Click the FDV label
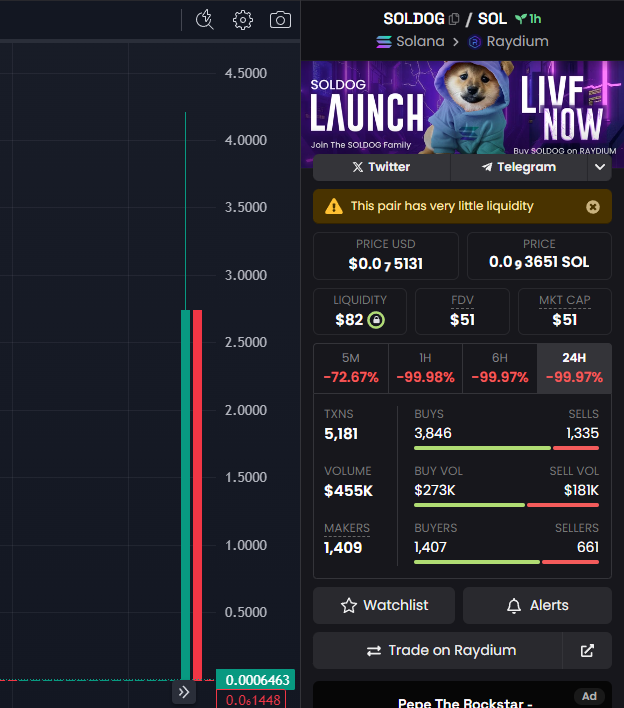Screen dimensions: 624x708 (462, 300)
